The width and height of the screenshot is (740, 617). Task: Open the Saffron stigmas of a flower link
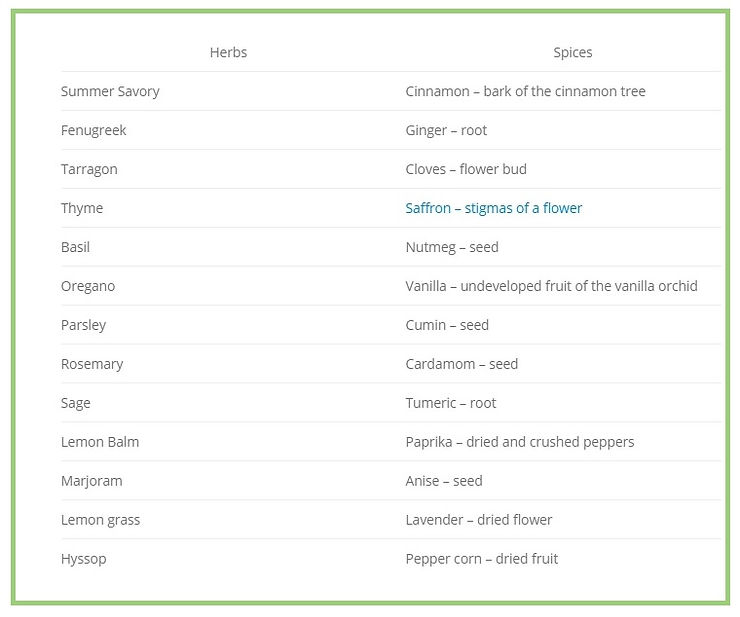[493, 208]
